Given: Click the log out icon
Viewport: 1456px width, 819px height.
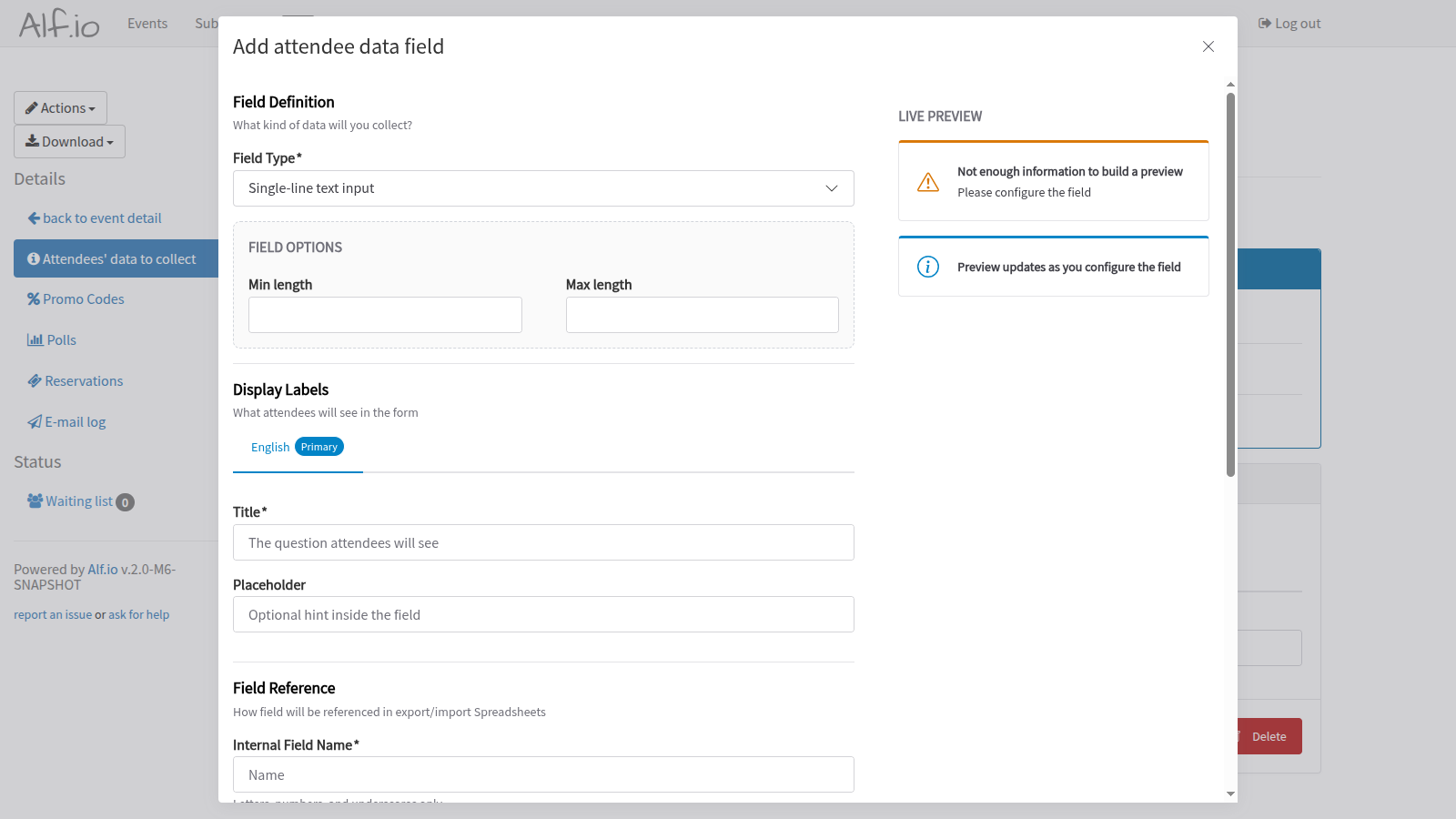Looking at the screenshot, I should [1265, 23].
